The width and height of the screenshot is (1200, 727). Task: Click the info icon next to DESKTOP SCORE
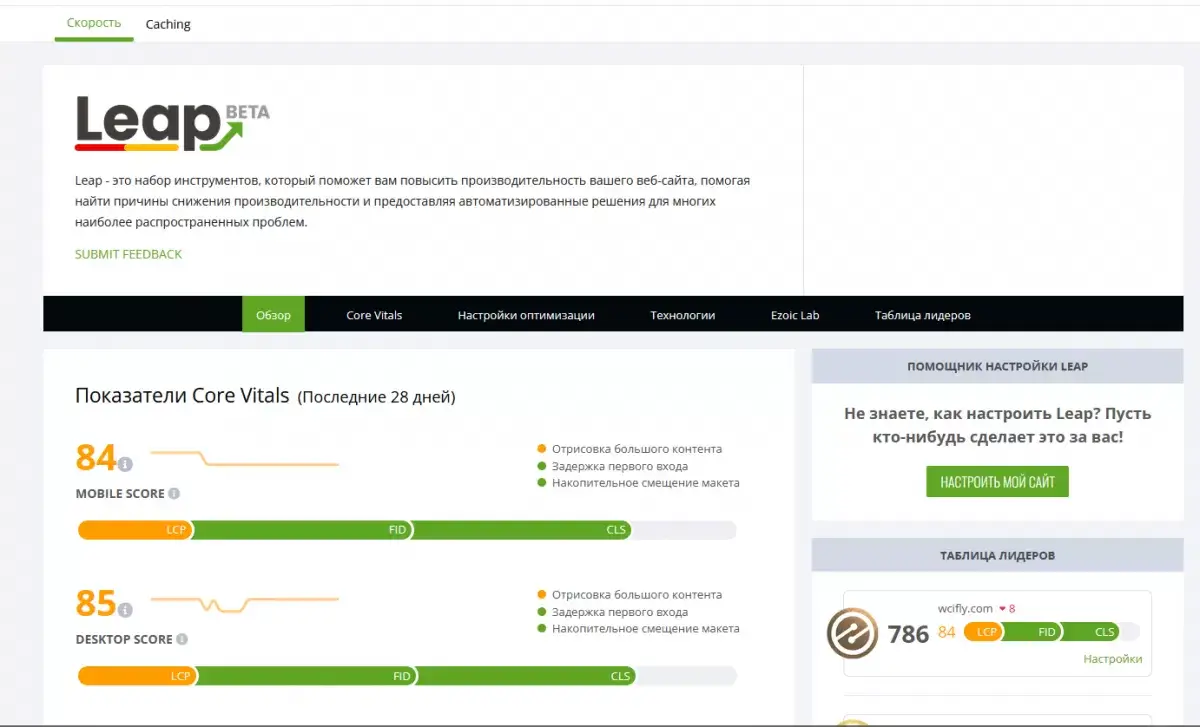[182, 639]
